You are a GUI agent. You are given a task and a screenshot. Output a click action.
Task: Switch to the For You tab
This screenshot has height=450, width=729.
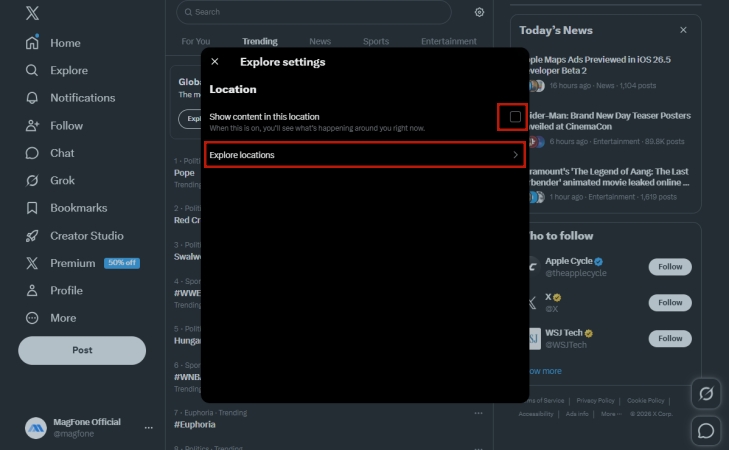196,41
